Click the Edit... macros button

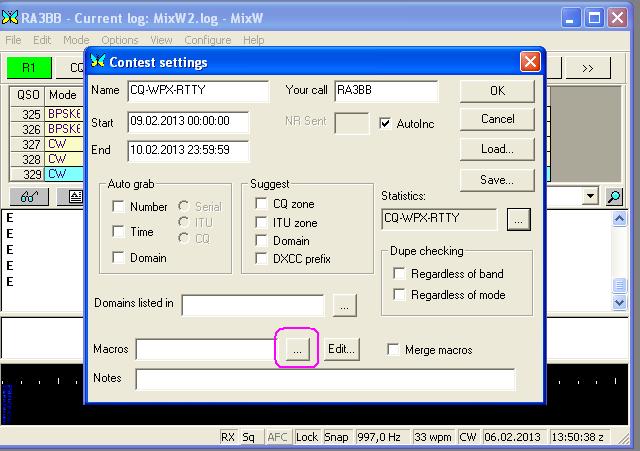[341, 349]
